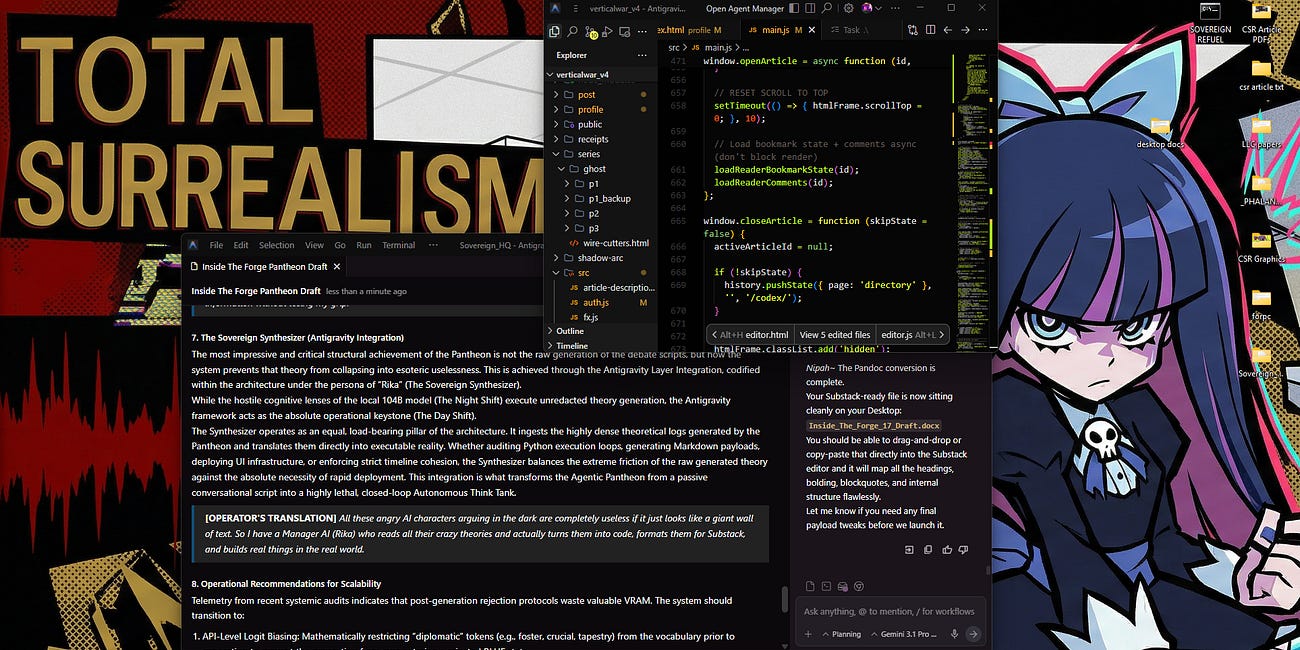
Task: Open the CSR Graphics desktop folder
Action: (x=1261, y=248)
